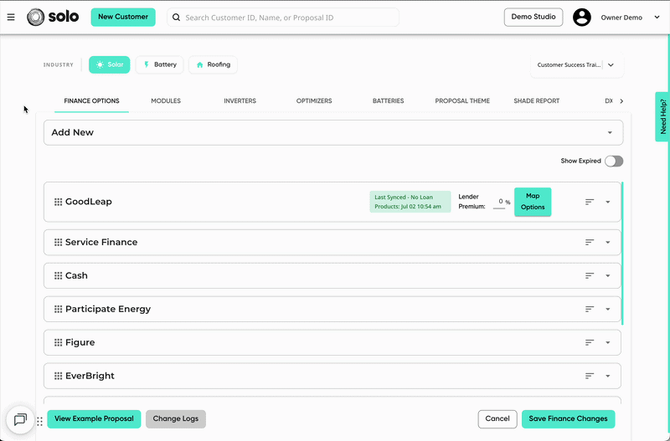Click the Participate Energy lender name

108,309
